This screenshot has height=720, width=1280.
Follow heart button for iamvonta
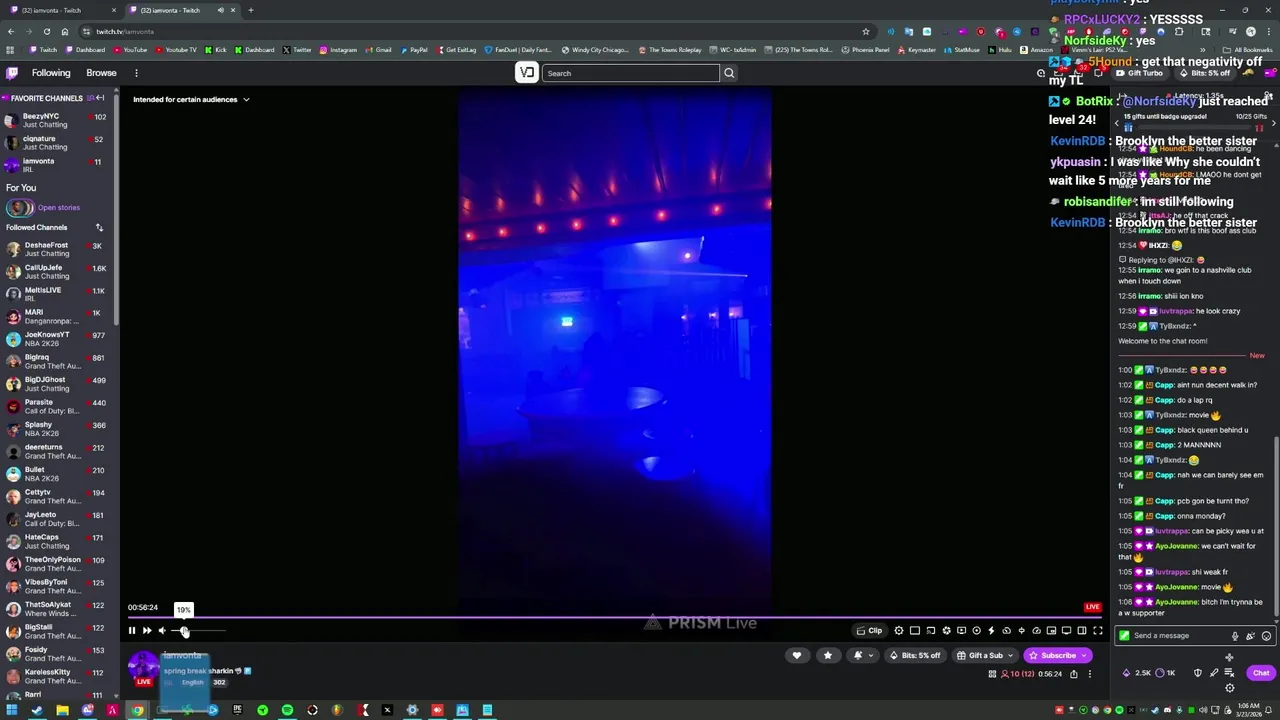(797, 655)
